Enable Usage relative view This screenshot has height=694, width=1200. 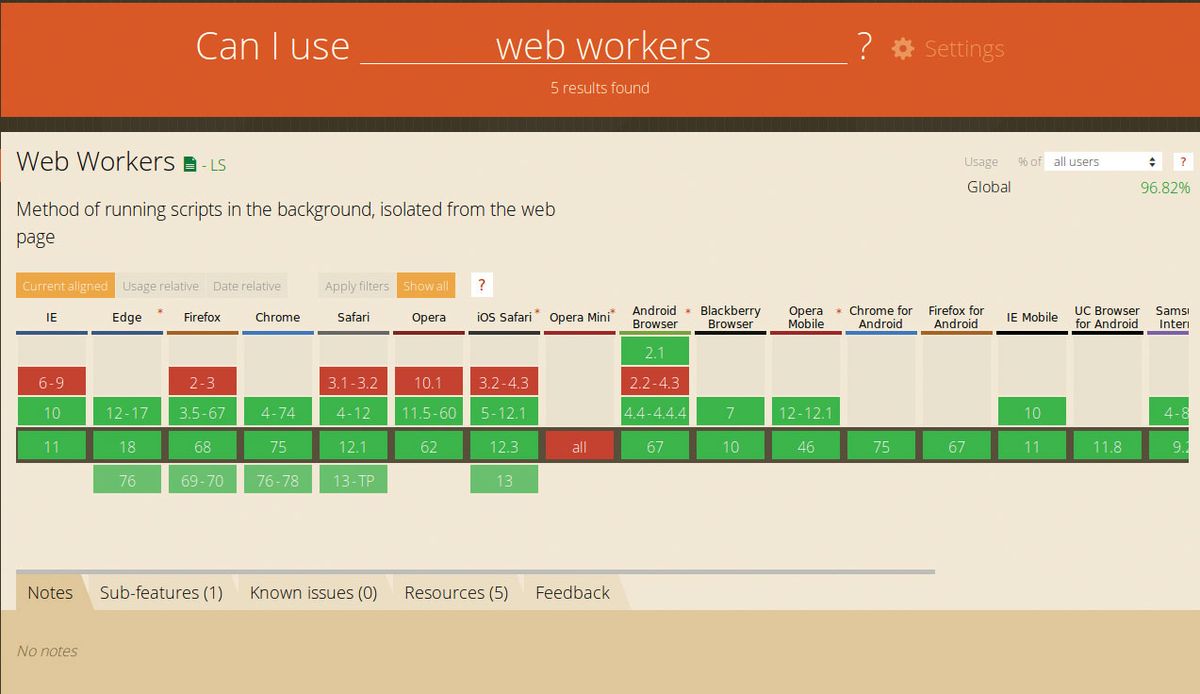pos(160,285)
